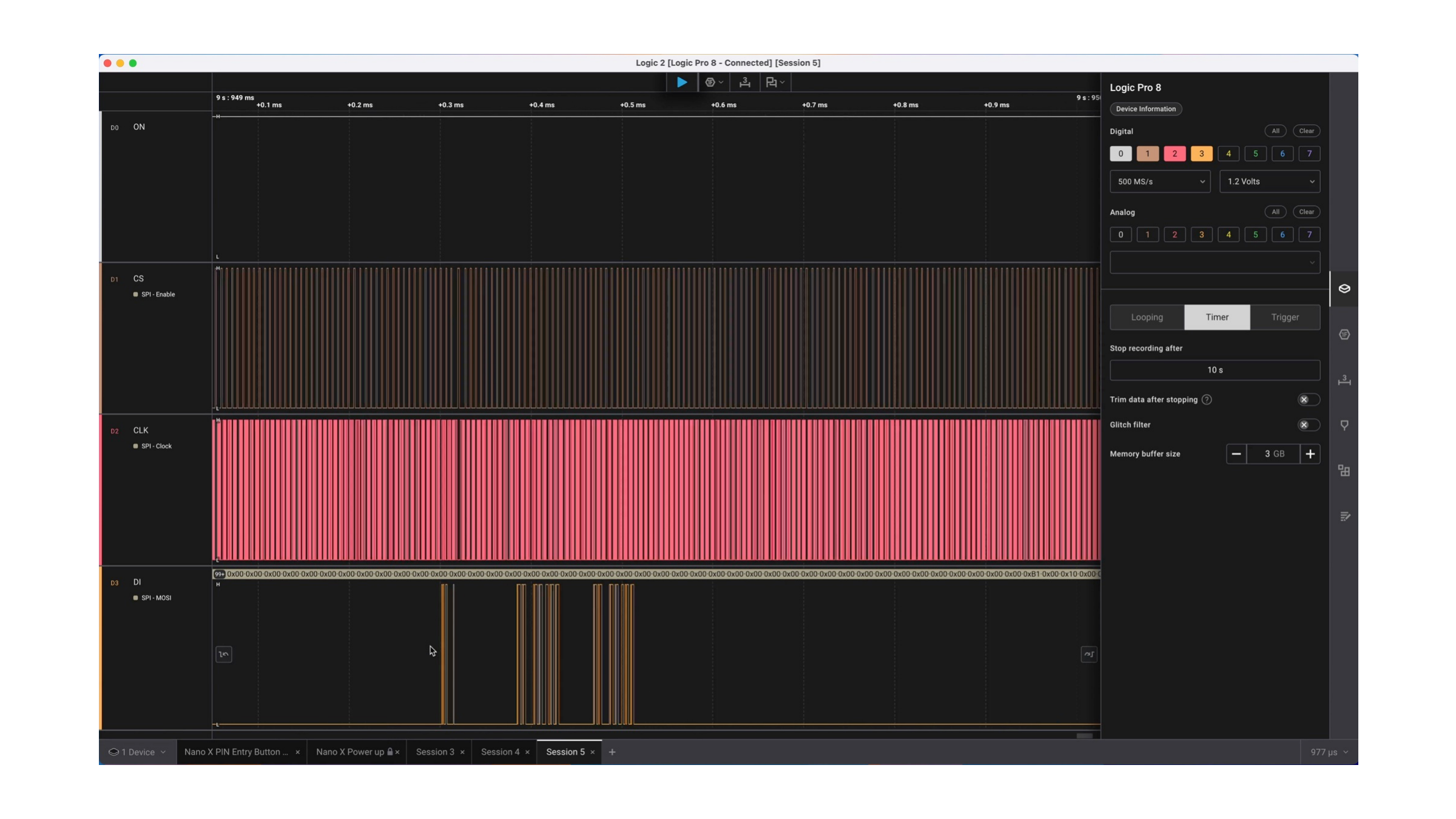Open the 1.2 Volts threshold dropdown
The image size is (1456, 819).
tap(1270, 181)
